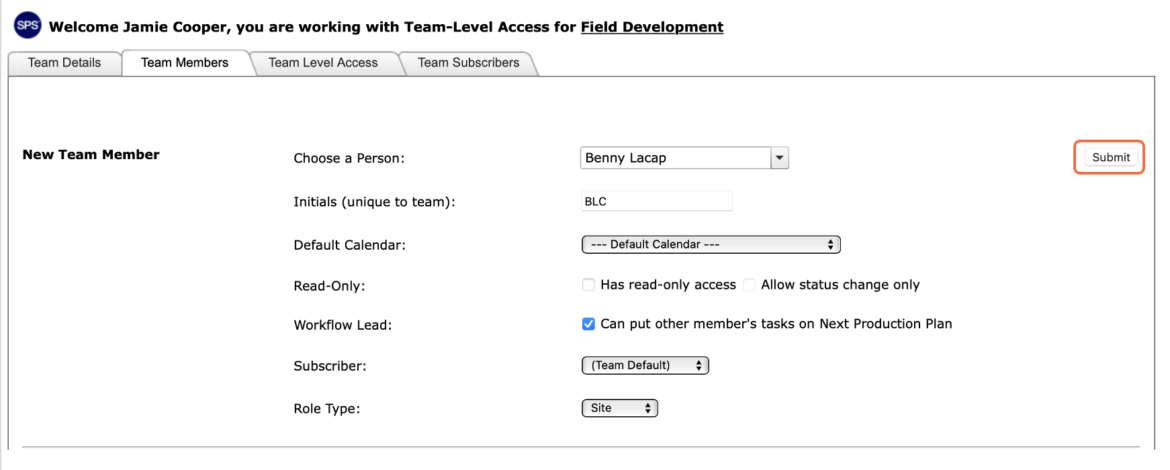
Task: Click the Allow status change only label
Action: [840, 285]
